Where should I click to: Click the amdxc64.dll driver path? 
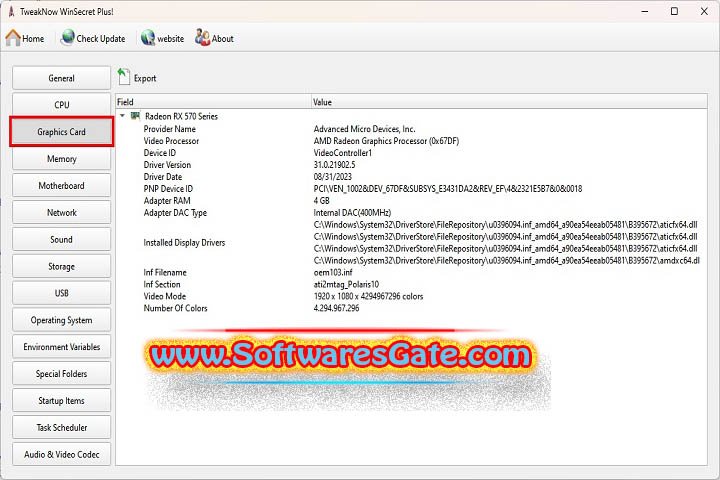506,260
